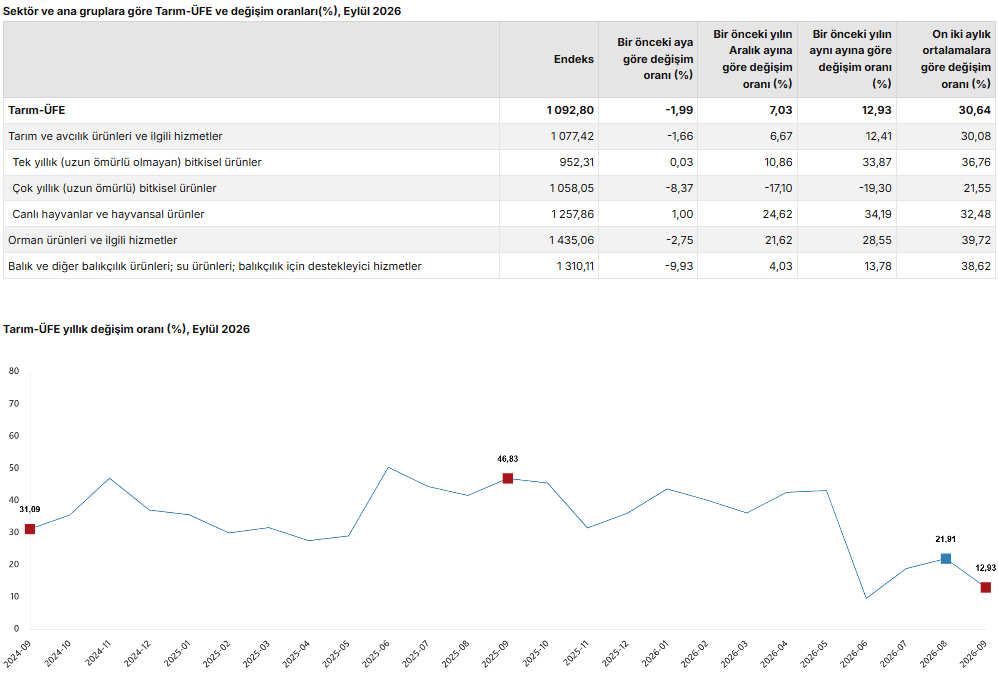Image resolution: width=998 pixels, height=686 pixels.
Task: Click the red chart marker labeled 46,83
Action: [508, 479]
